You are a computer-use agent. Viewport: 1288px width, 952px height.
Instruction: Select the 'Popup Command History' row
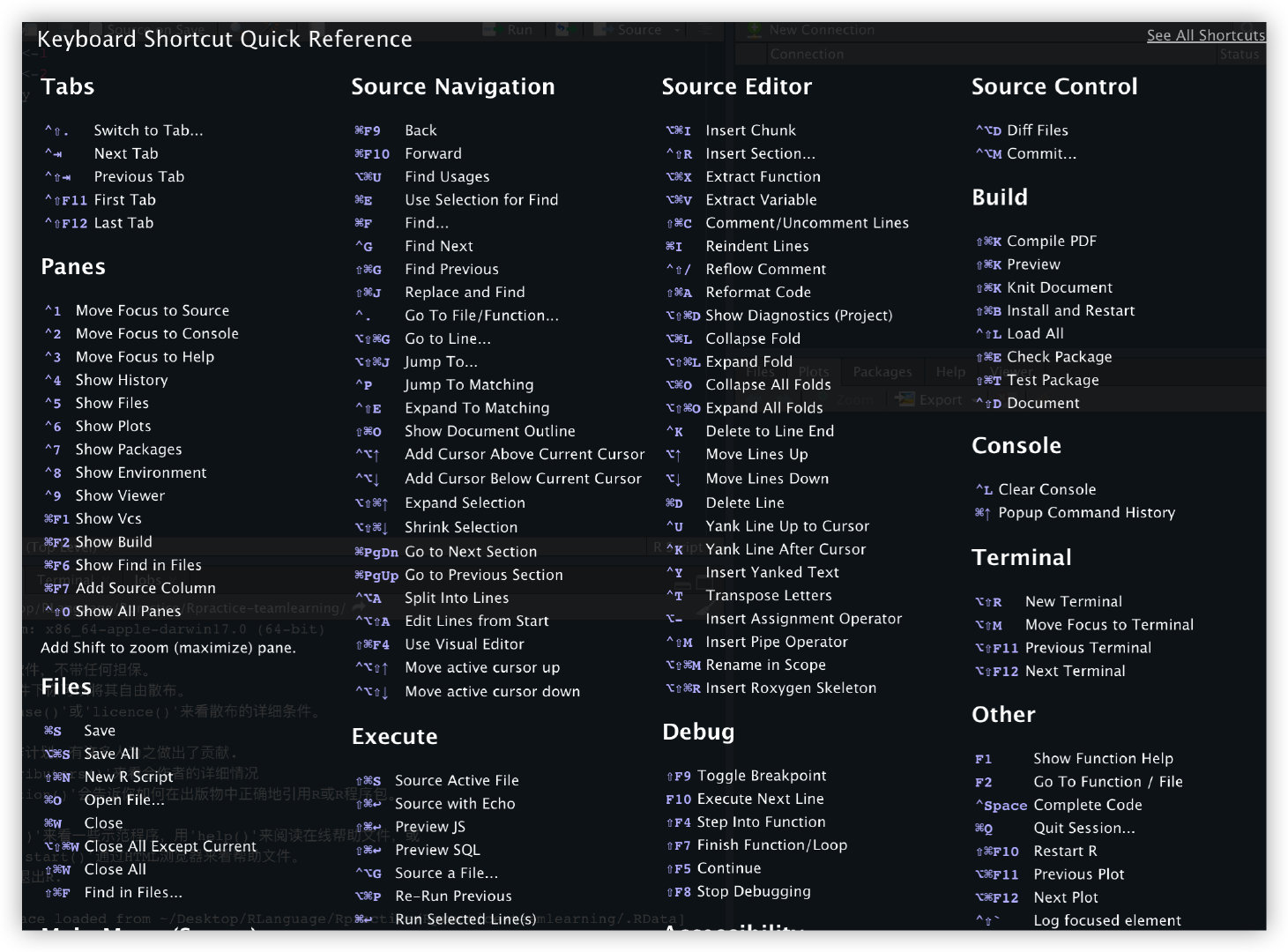click(x=1075, y=512)
